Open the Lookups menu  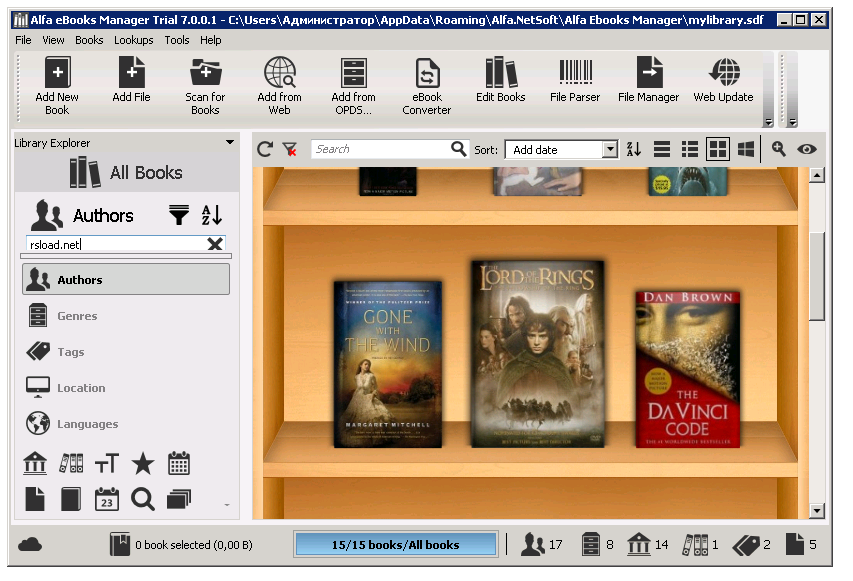133,40
